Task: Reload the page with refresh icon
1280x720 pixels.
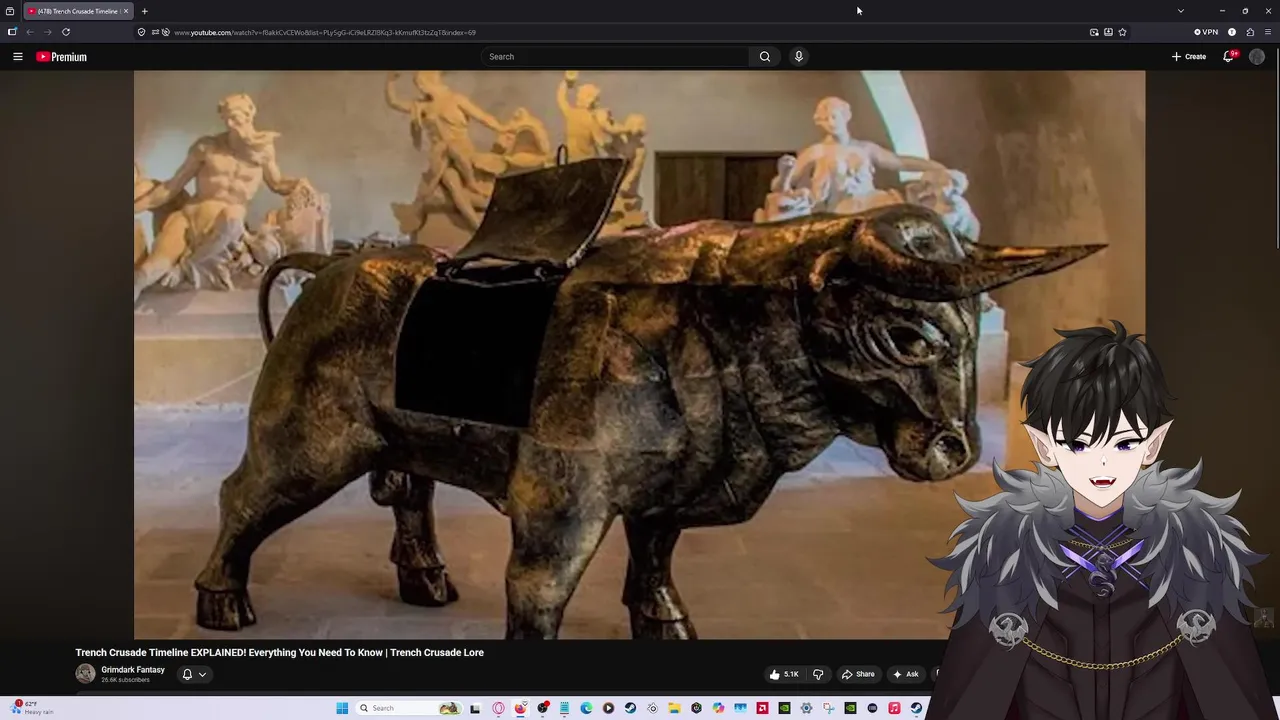Action: 66,32
